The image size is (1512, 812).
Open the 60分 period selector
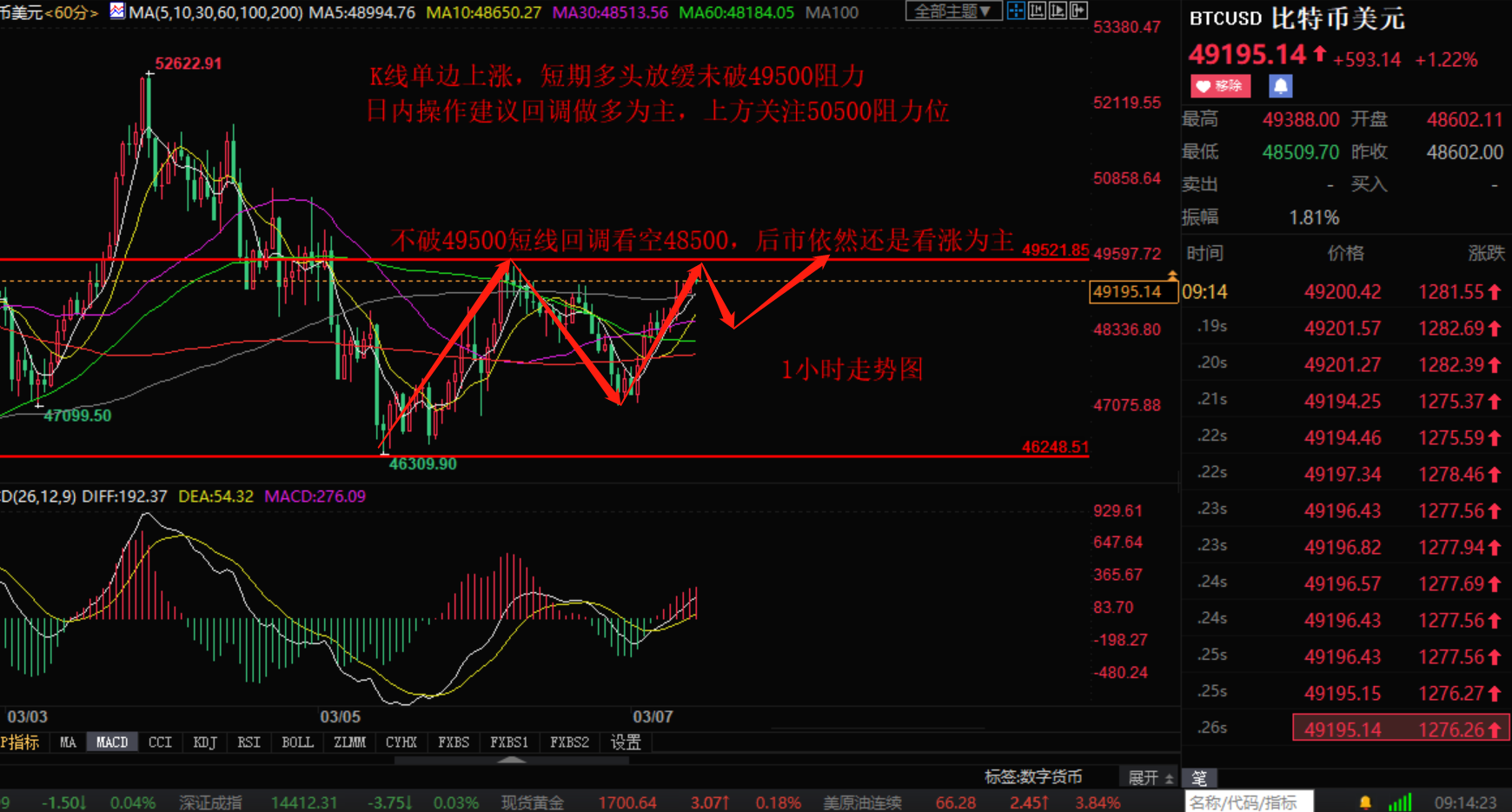[71, 12]
